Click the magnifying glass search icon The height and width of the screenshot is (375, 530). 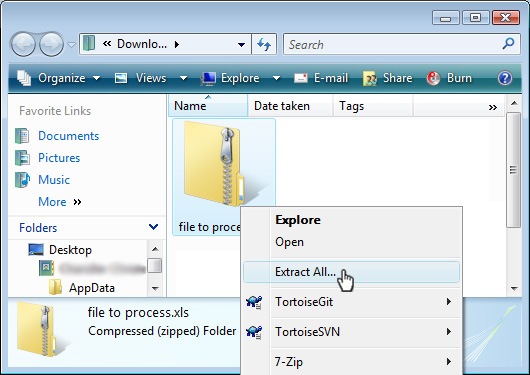point(508,44)
